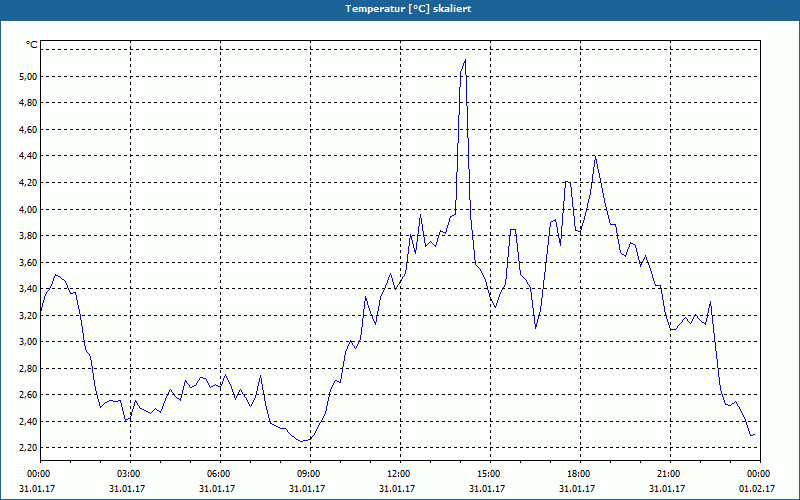The height and width of the screenshot is (500, 800).
Task: Select the '4,80' y-axis label
Action: click(x=28, y=103)
